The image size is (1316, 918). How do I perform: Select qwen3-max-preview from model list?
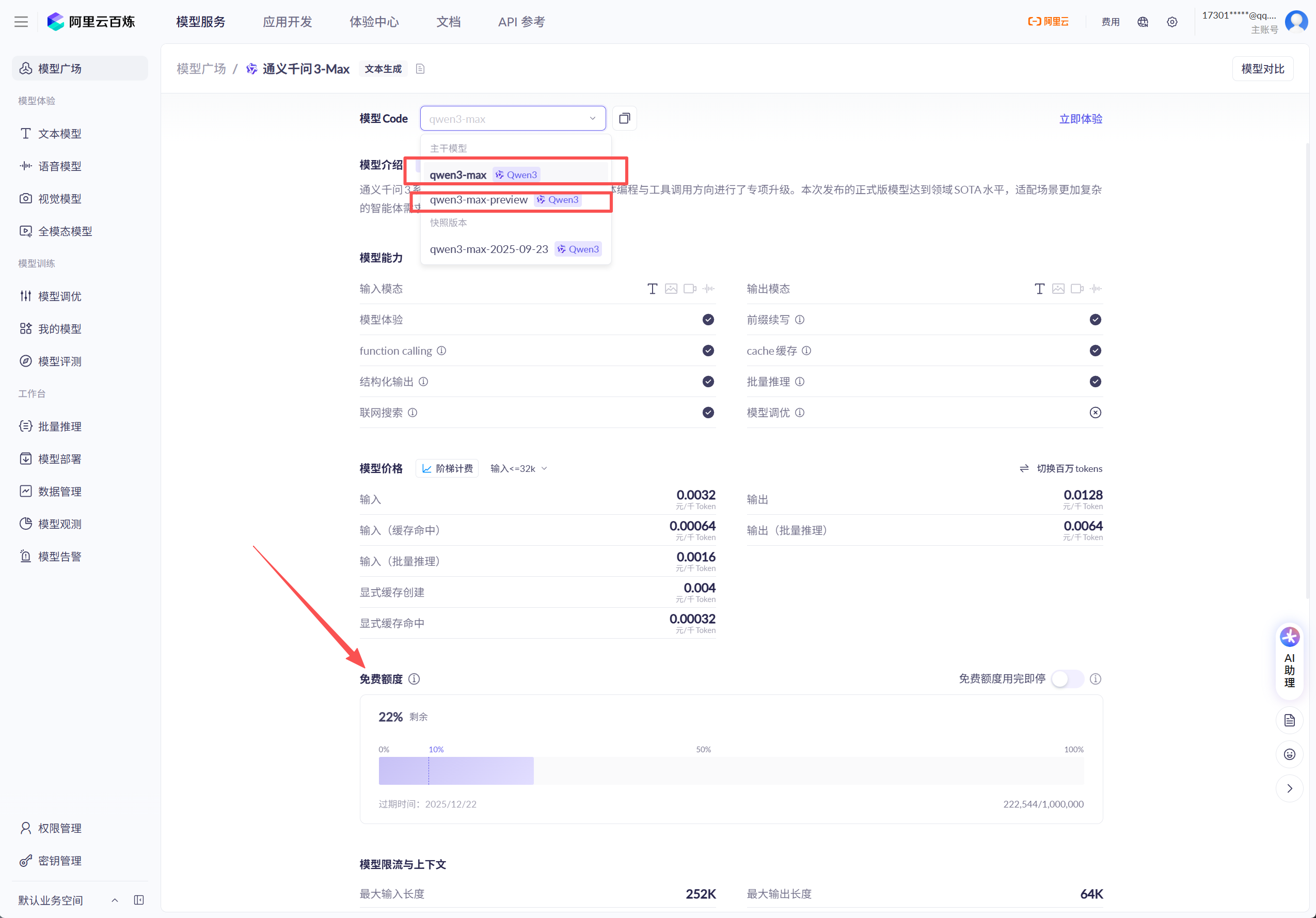tap(479, 200)
